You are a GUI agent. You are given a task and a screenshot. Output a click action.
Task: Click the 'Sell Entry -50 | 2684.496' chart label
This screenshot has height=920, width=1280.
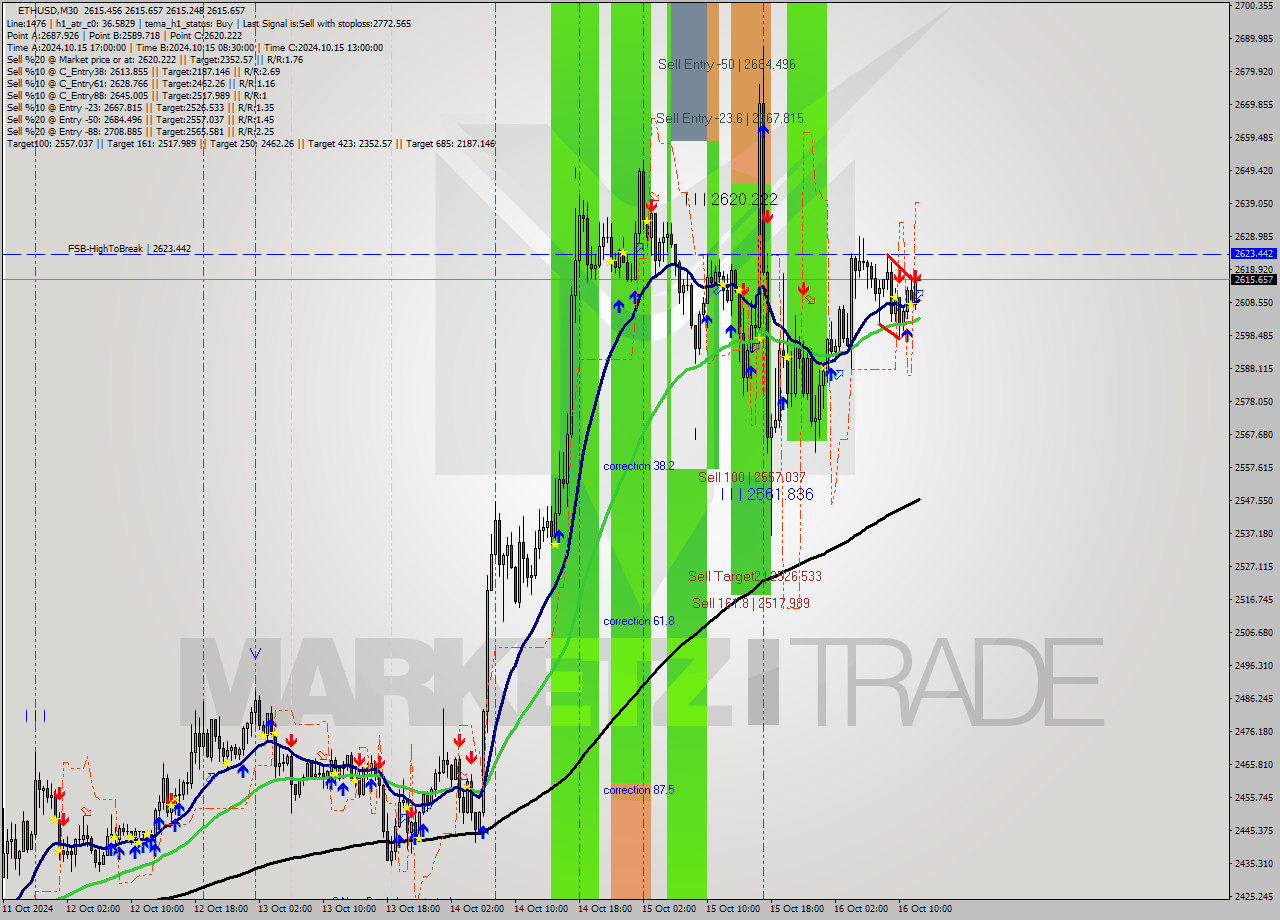coord(727,64)
